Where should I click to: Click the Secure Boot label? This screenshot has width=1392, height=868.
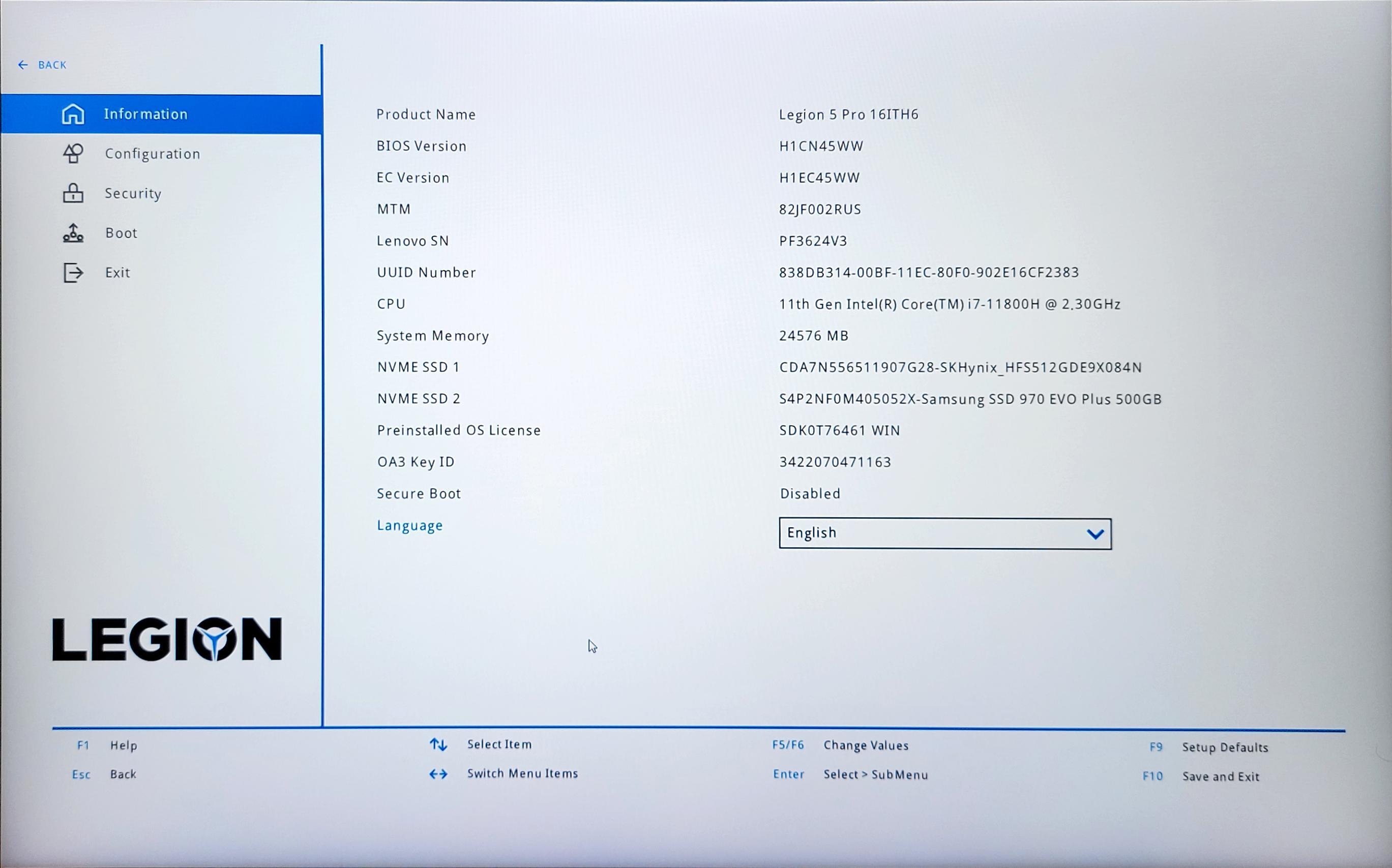[x=419, y=494]
